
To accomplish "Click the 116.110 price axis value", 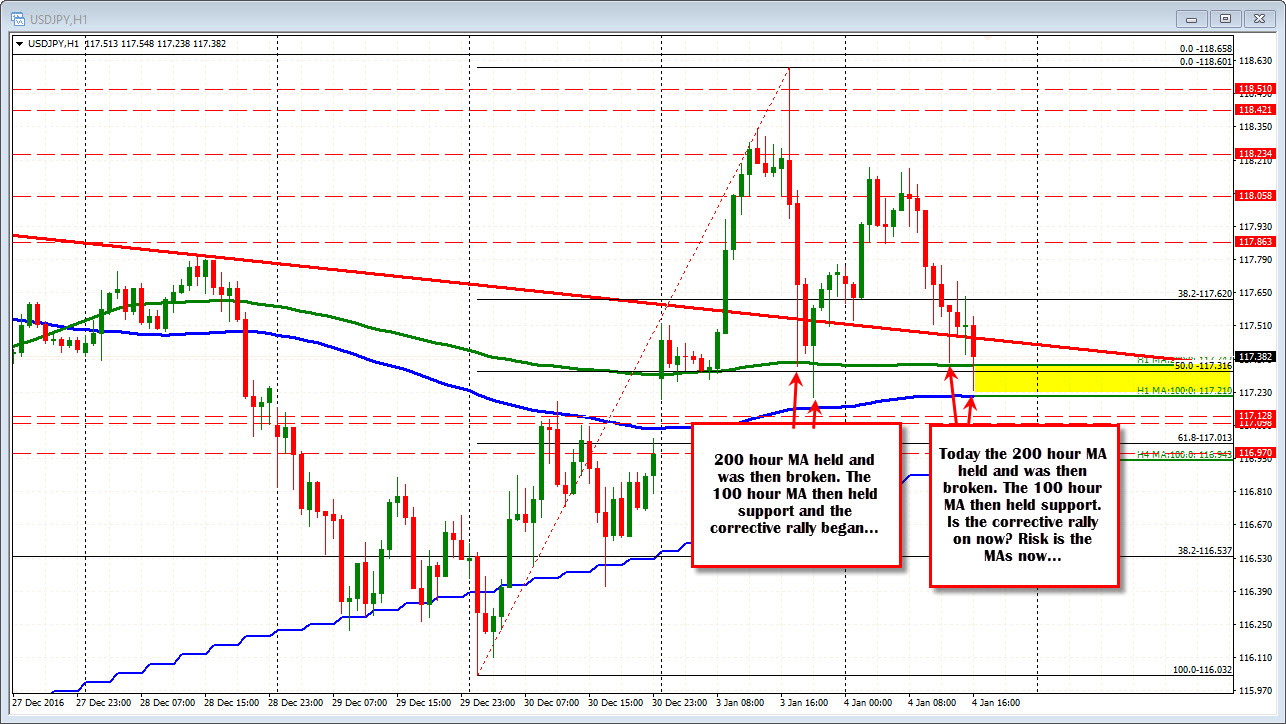I will coord(1254,658).
